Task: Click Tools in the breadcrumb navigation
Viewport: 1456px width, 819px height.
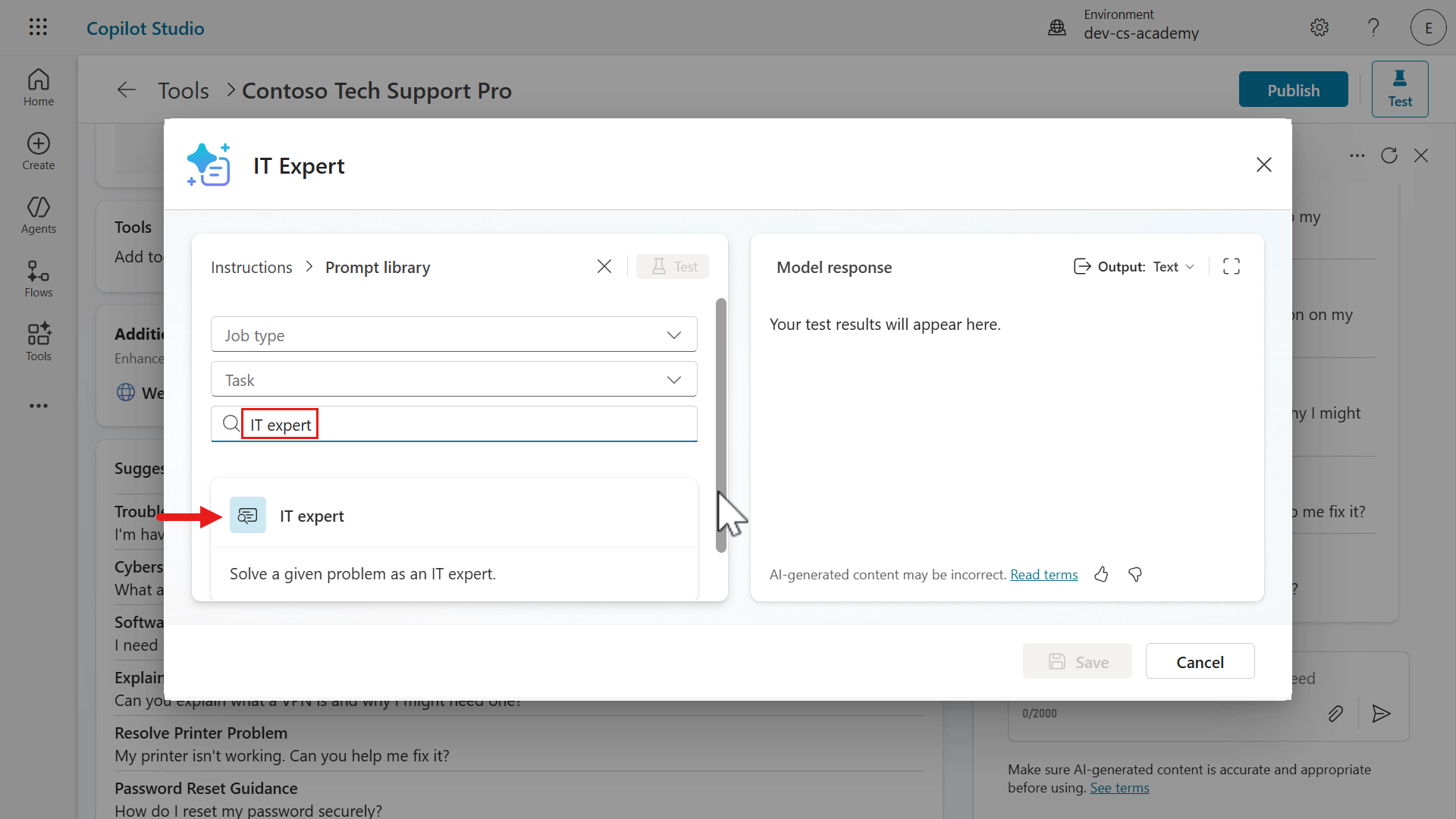Action: pyautogui.click(x=184, y=89)
